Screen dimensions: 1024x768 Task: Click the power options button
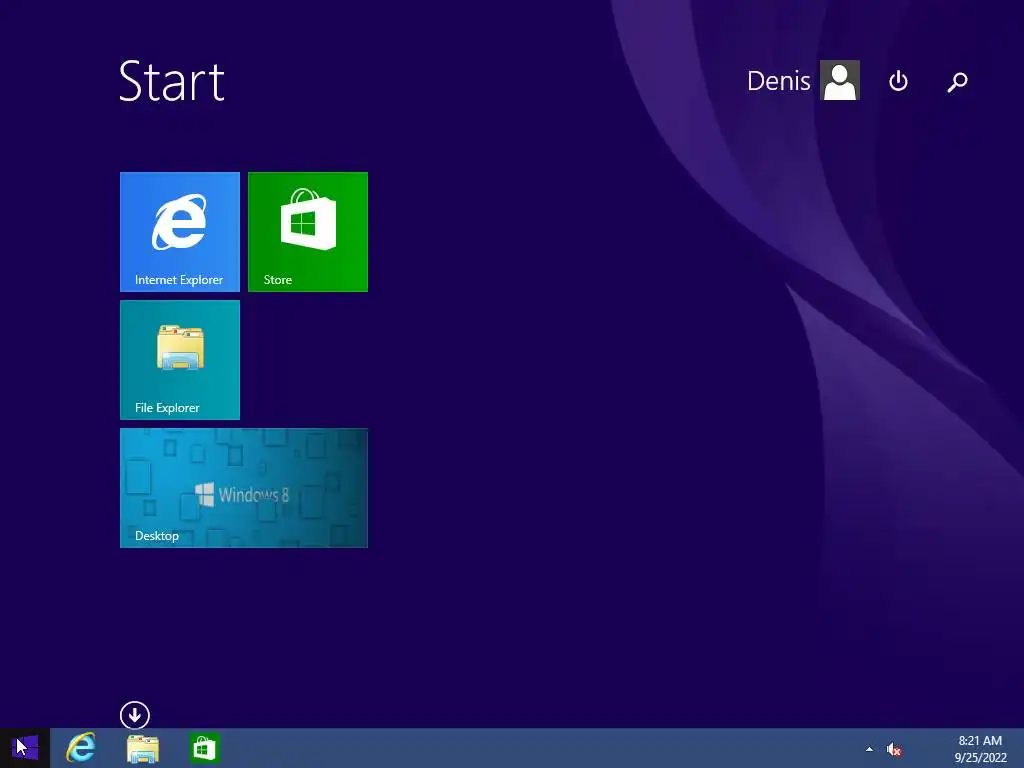(x=898, y=81)
